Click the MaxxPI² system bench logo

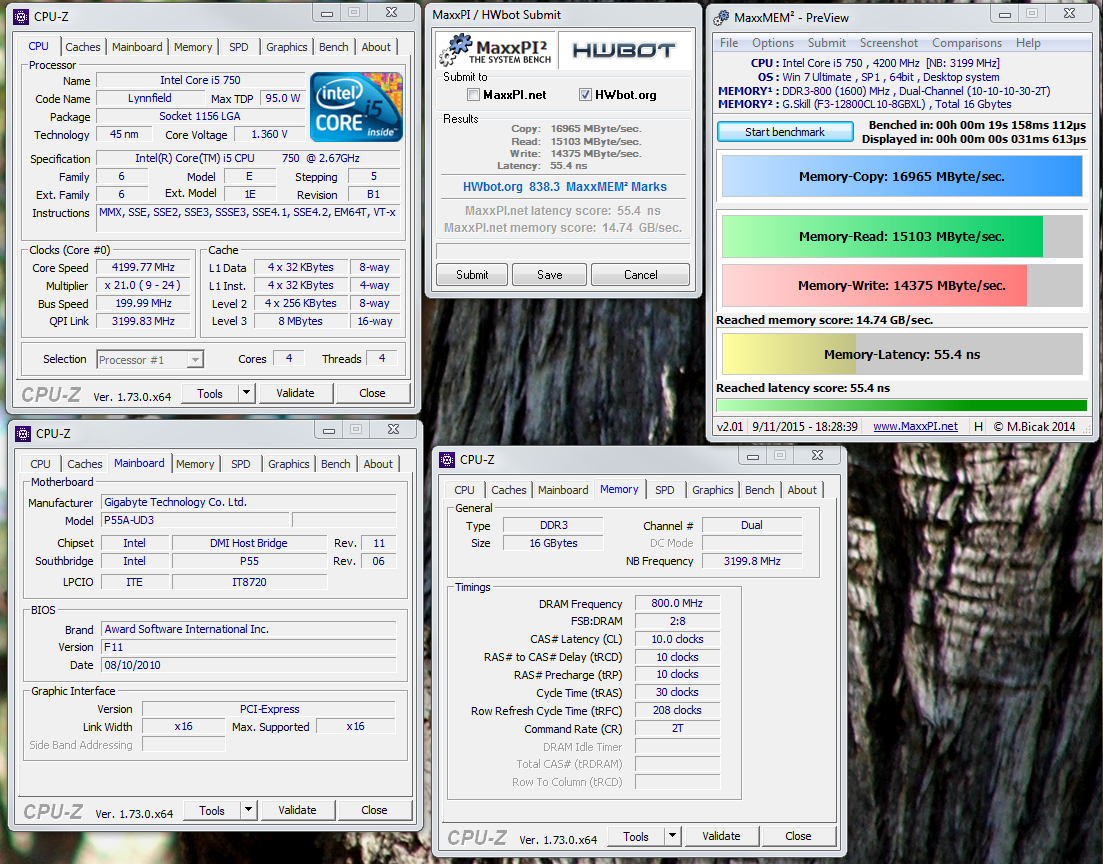point(495,50)
